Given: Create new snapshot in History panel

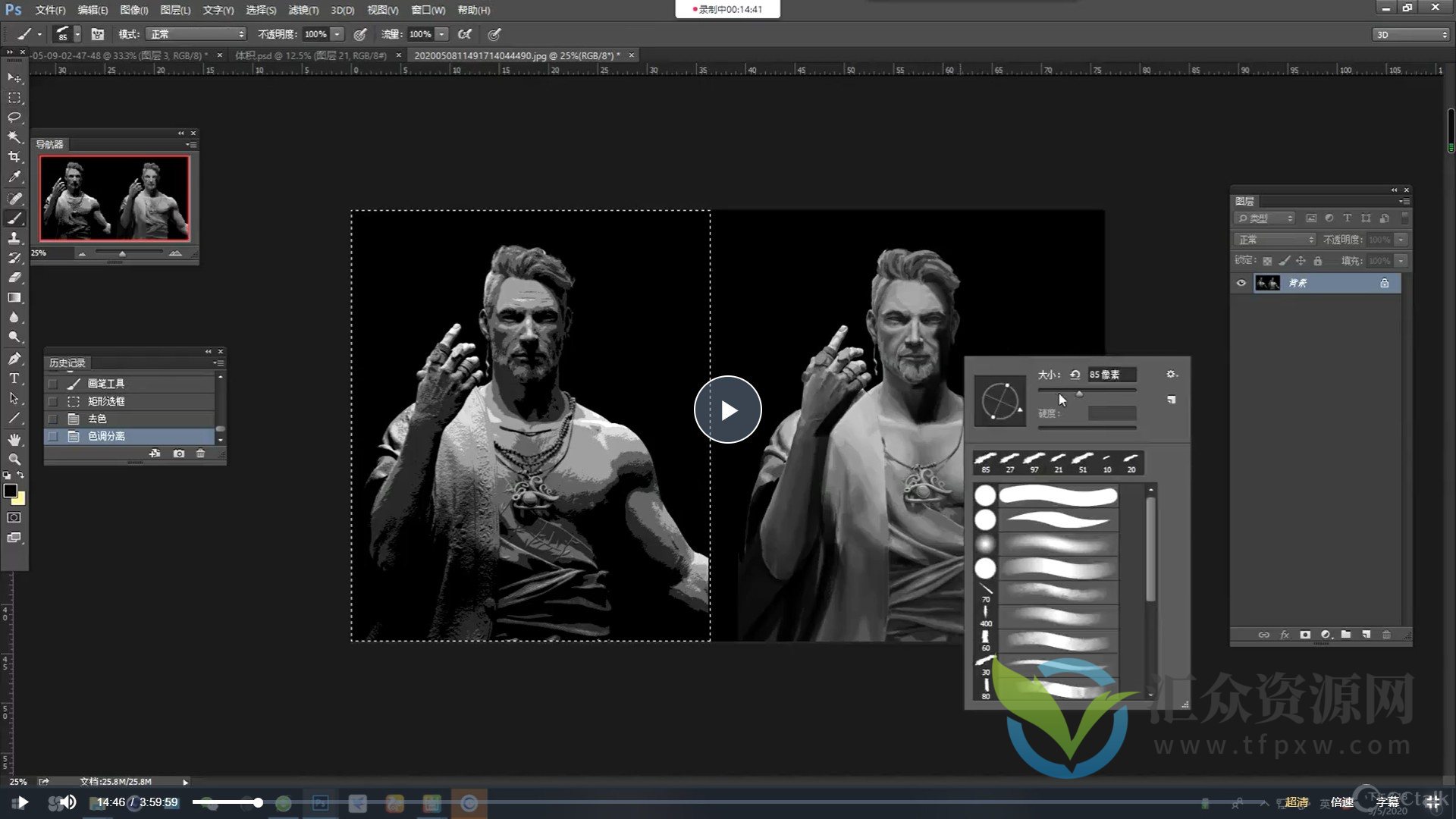Looking at the screenshot, I should pos(178,453).
